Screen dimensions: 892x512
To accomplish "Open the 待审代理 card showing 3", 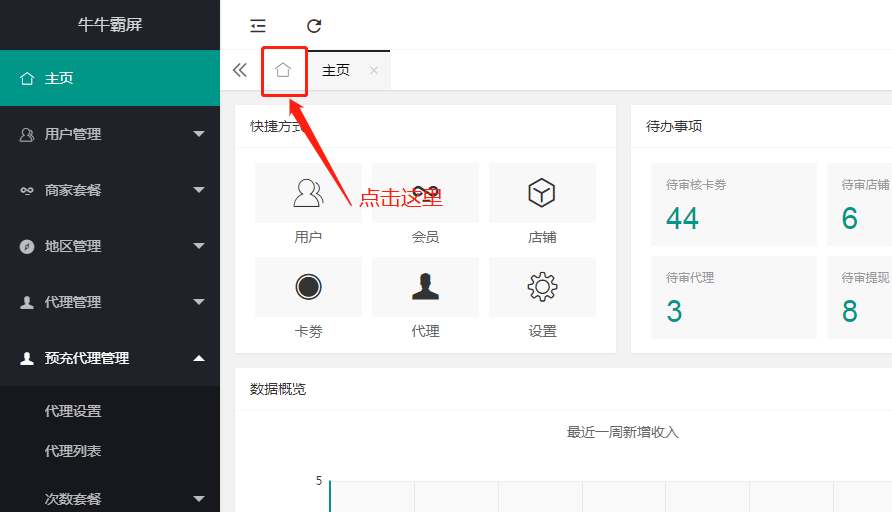I will [x=734, y=298].
